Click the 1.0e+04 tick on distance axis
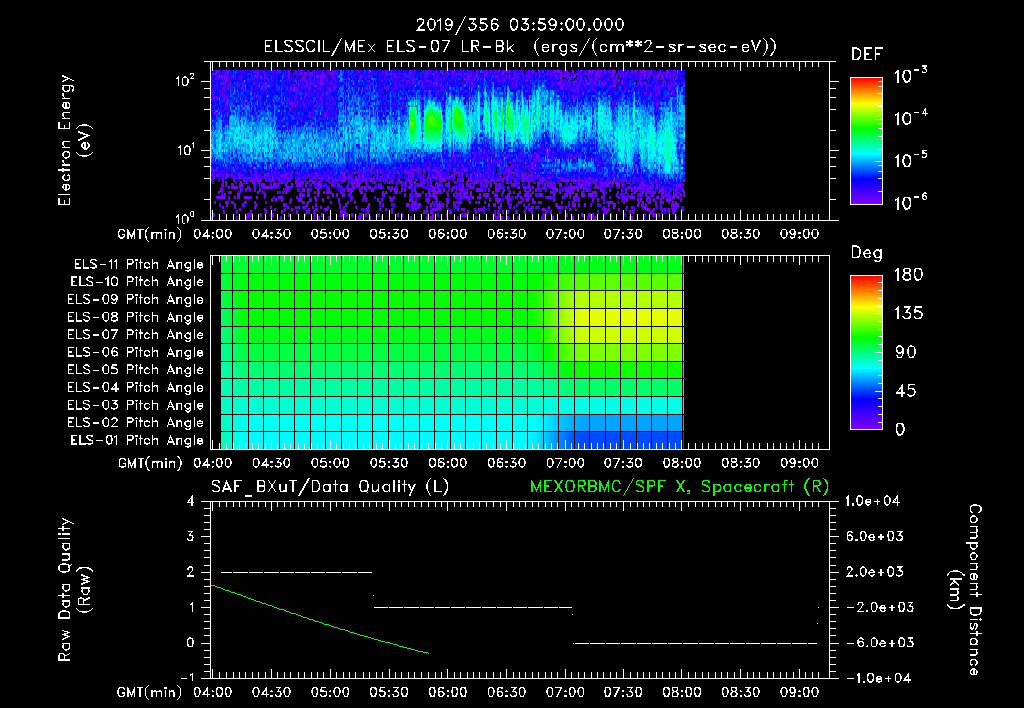Viewport: 1024px width, 708px height. pyautogui.click(x=872, y=501)
